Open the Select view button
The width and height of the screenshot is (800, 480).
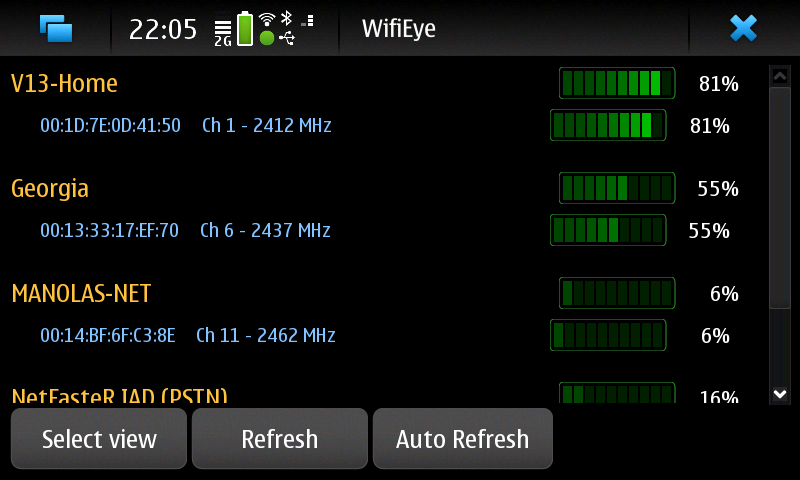(99, 439)
